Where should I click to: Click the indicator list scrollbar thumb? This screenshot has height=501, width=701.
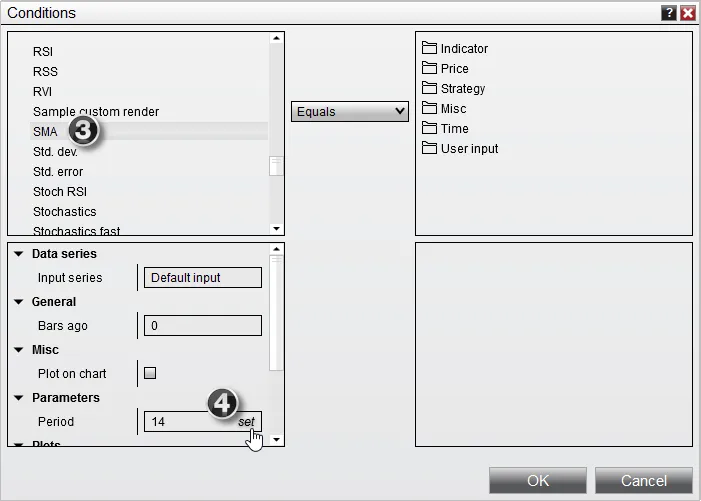click(276, 166)
